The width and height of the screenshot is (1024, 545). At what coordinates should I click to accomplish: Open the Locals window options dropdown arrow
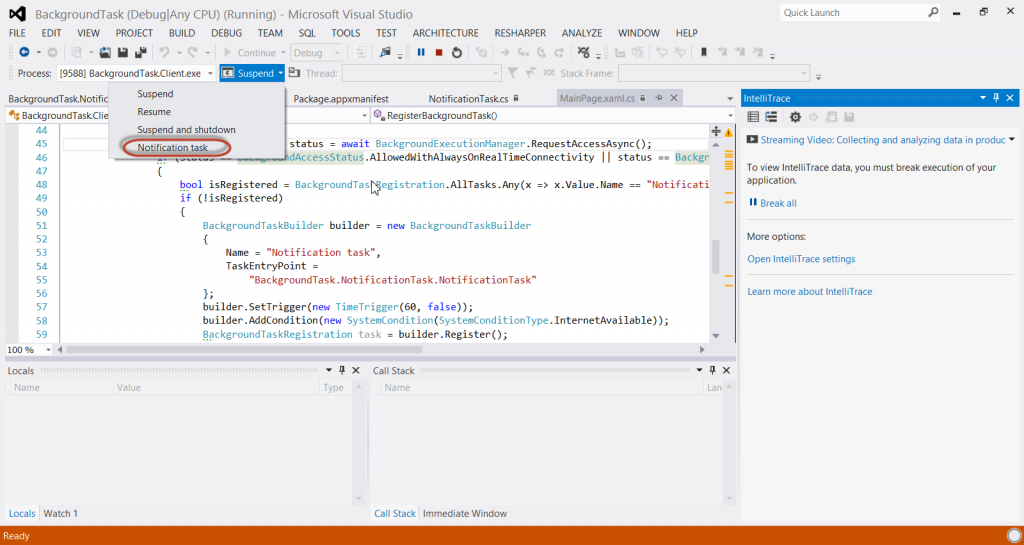click(328, 370)
